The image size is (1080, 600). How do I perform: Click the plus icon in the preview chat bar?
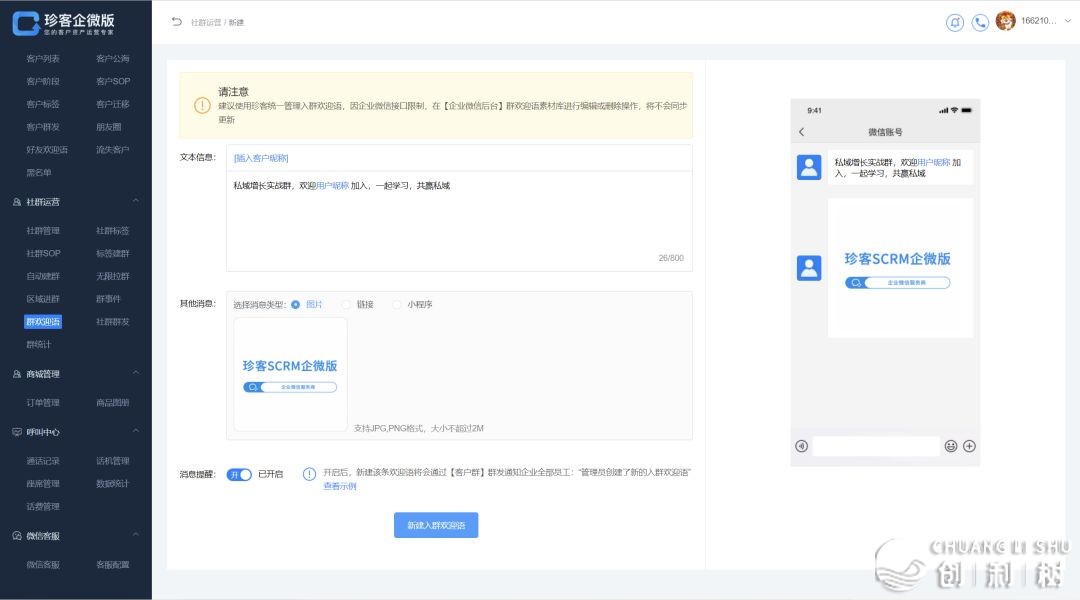click(x=969, y=446)
